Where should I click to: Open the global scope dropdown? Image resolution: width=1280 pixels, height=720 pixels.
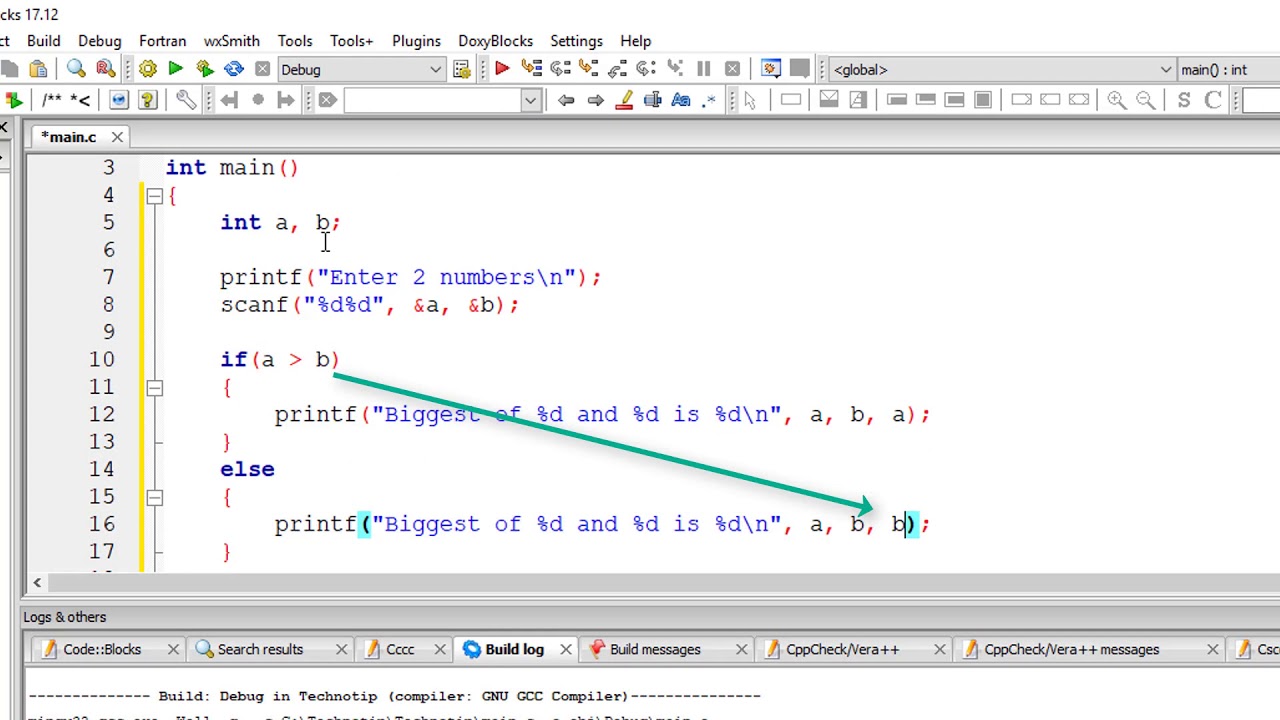(1002, 69)
